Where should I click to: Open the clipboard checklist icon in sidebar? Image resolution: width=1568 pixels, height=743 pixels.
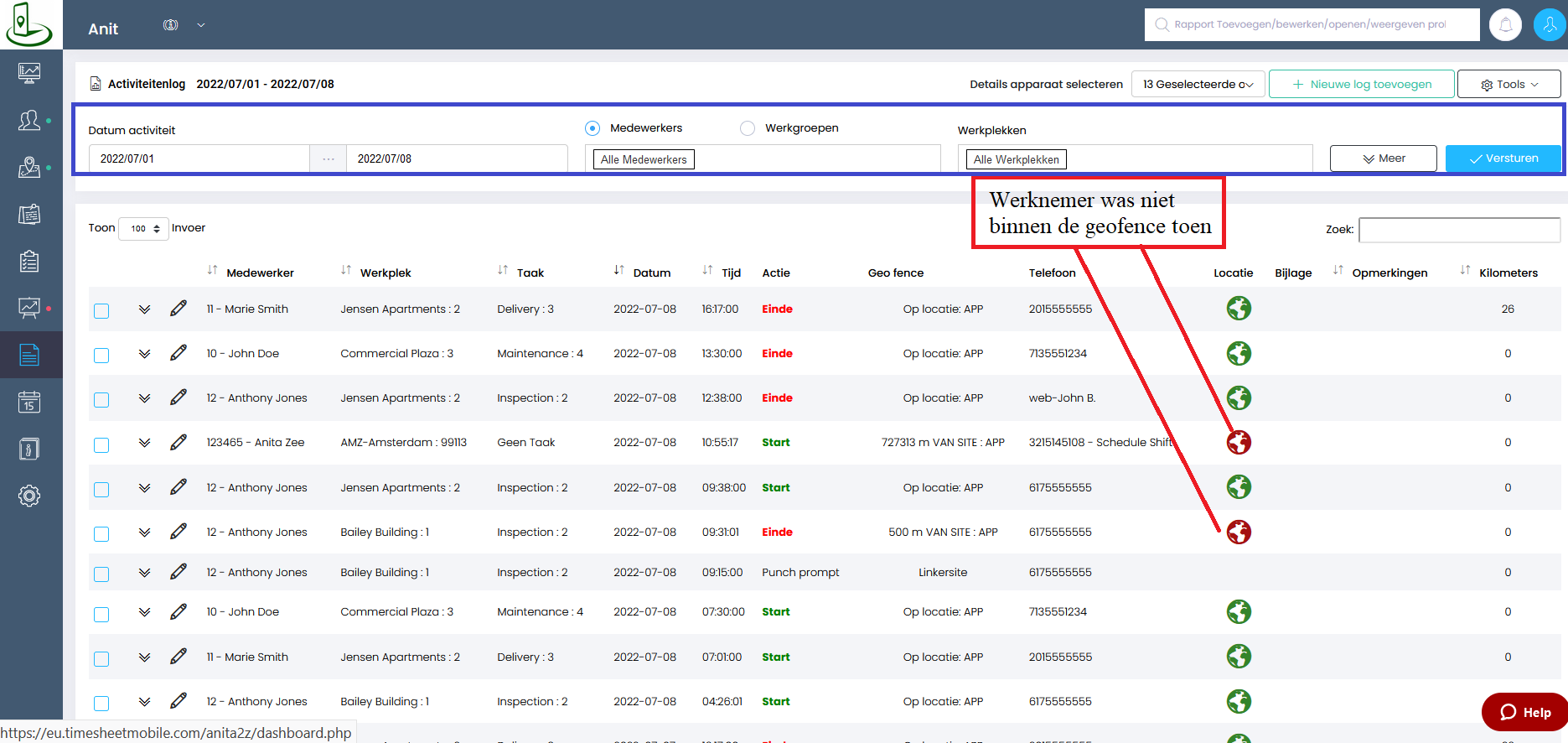(x=29, y=262)
